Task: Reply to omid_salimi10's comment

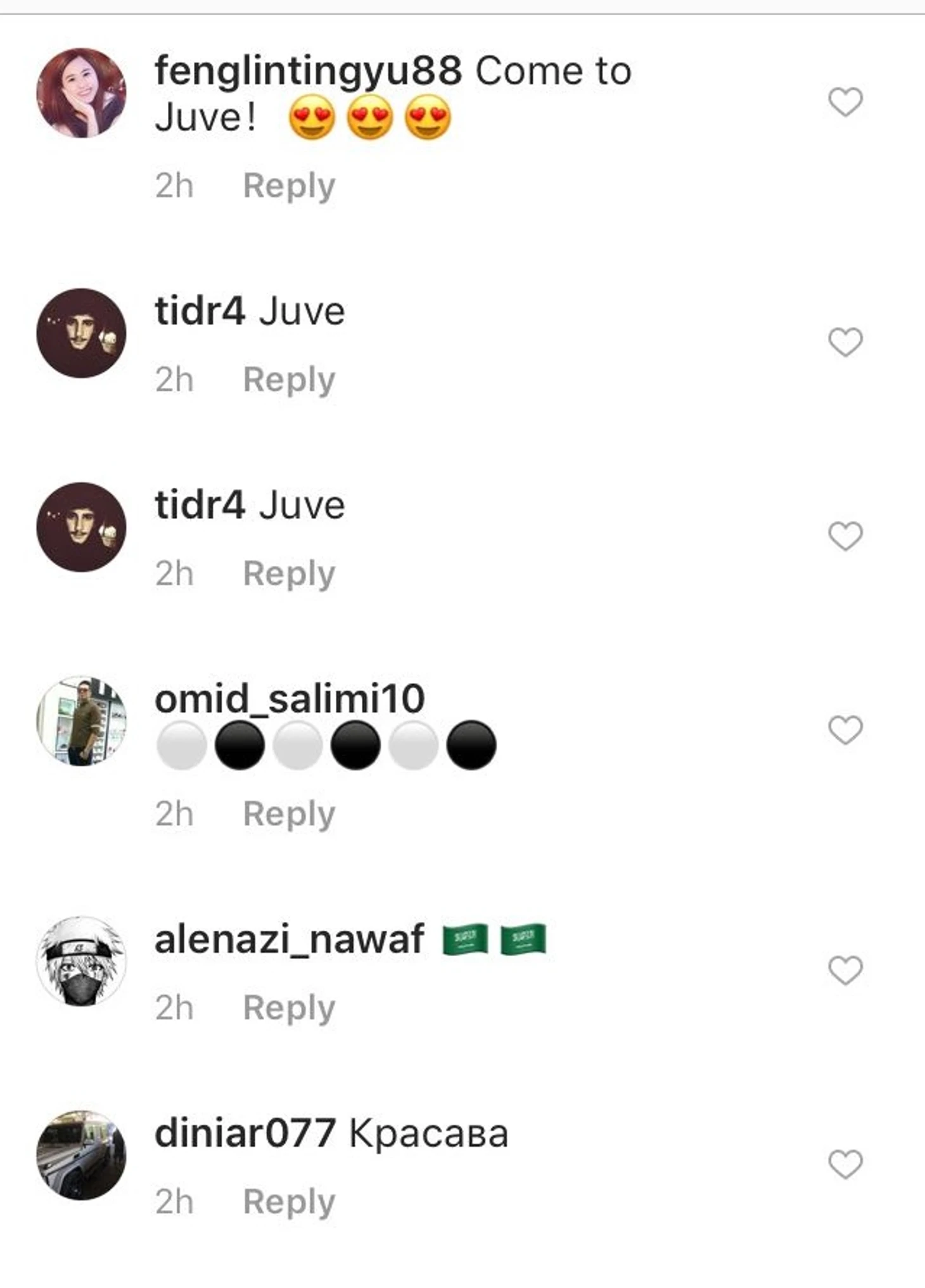Action: click(x=289, y=814)
